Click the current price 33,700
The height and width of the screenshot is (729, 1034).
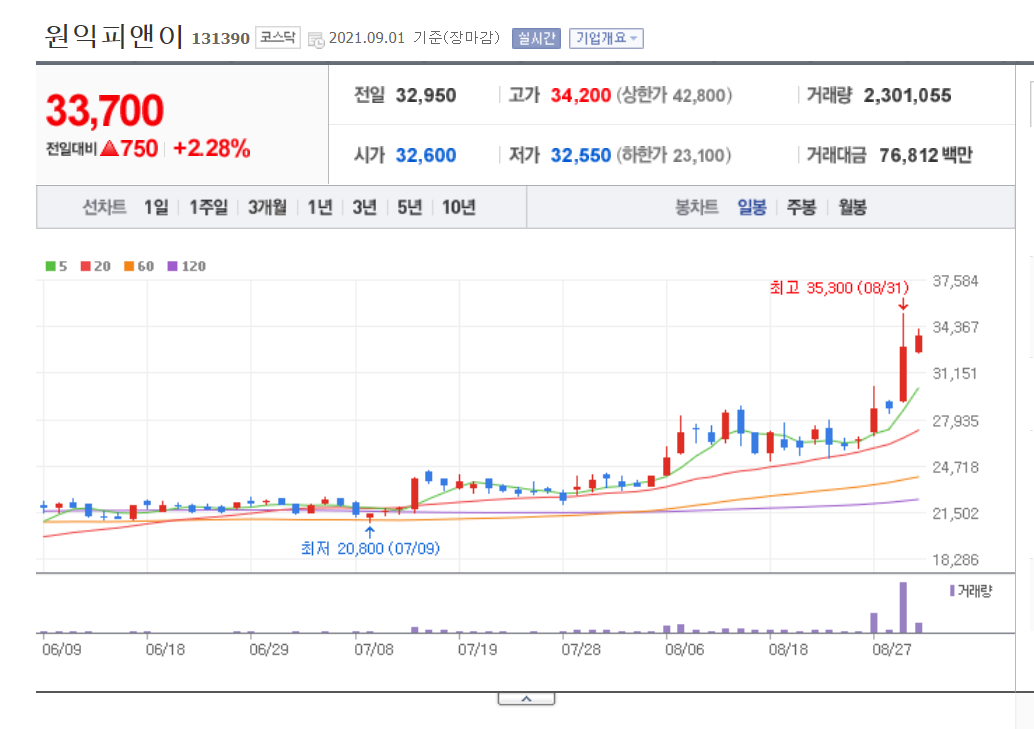(105, 110)
